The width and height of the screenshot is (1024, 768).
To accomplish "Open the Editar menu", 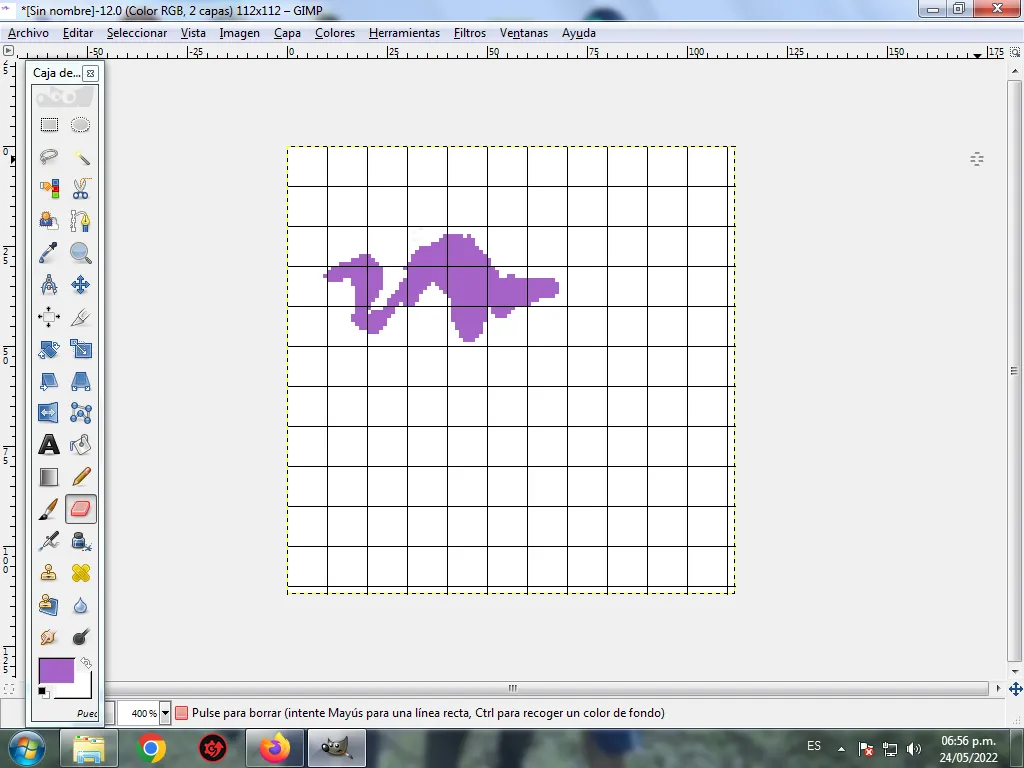I will click(78, 33).
